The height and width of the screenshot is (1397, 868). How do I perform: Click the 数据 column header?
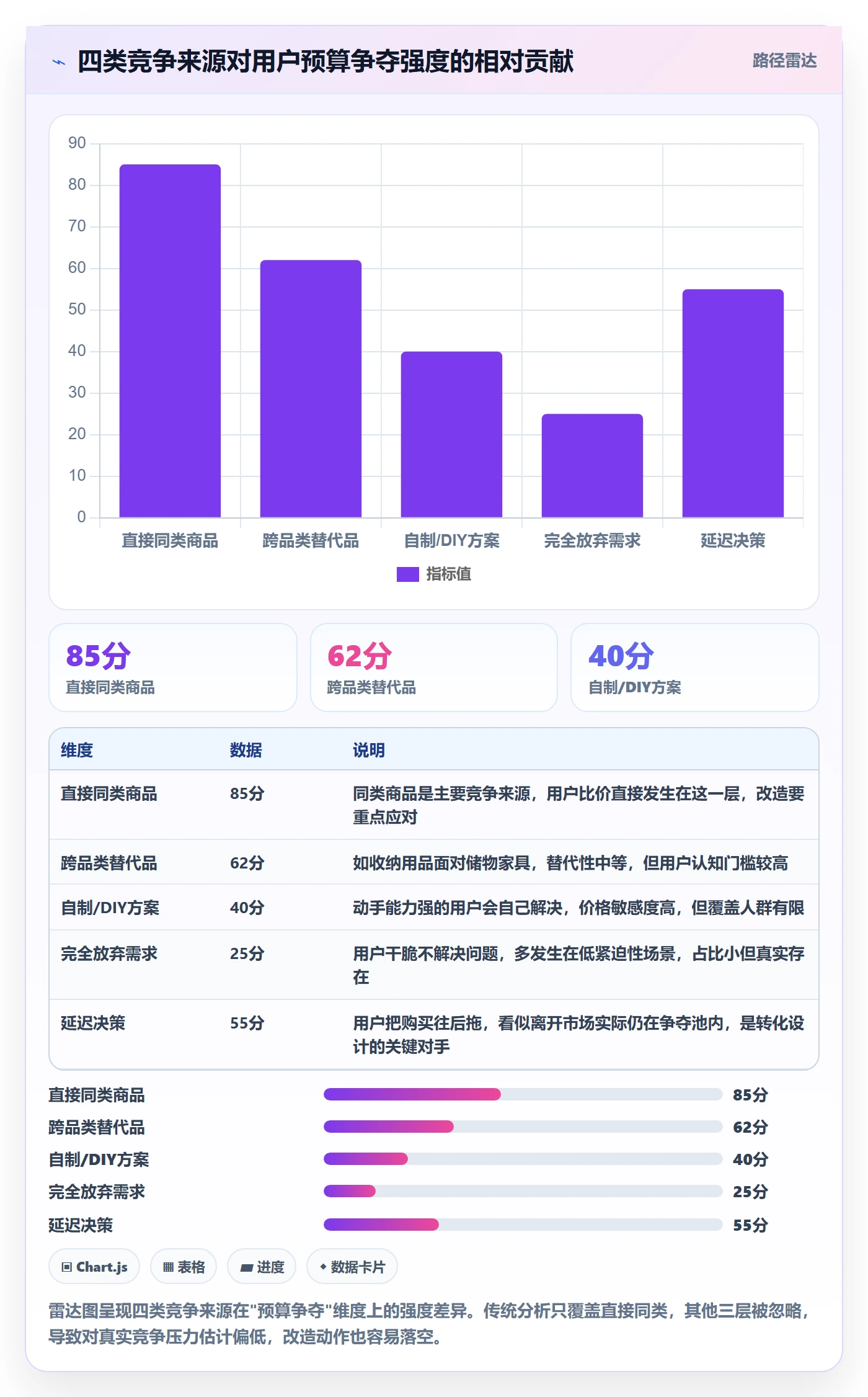[x=246, y=750]
